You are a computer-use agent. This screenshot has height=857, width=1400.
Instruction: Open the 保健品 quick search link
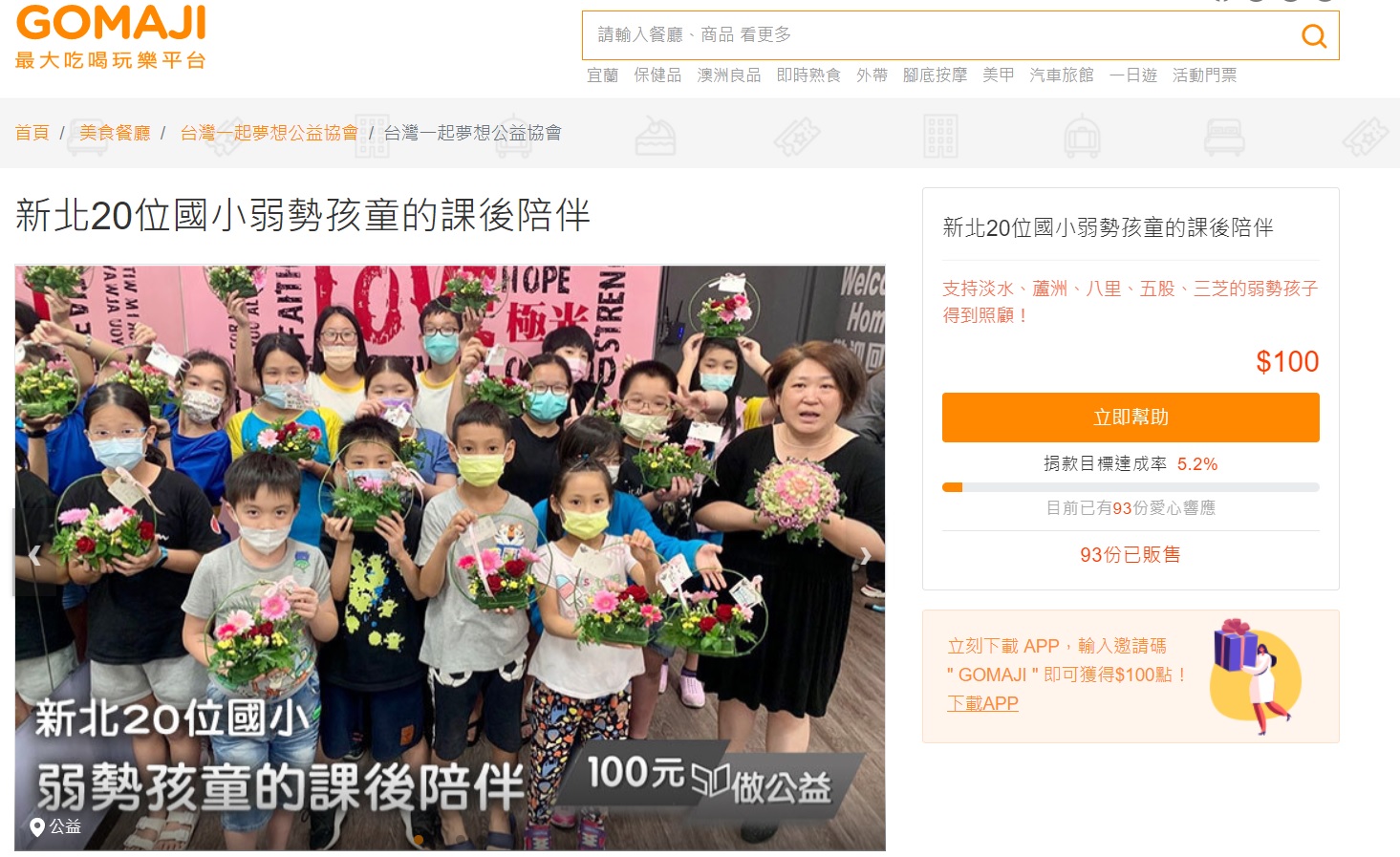[657, 75]
